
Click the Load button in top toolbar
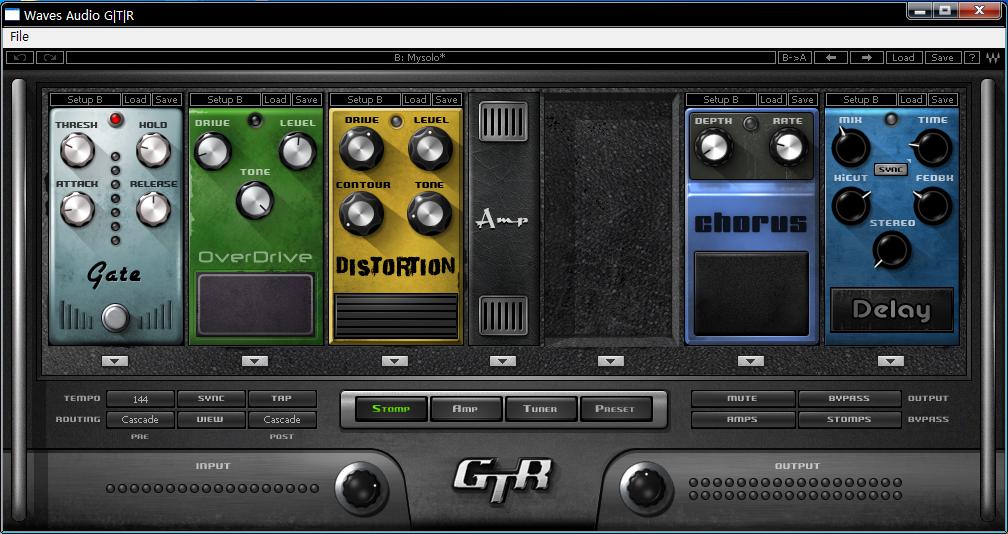pyautogui.click(x=903, y=58)
